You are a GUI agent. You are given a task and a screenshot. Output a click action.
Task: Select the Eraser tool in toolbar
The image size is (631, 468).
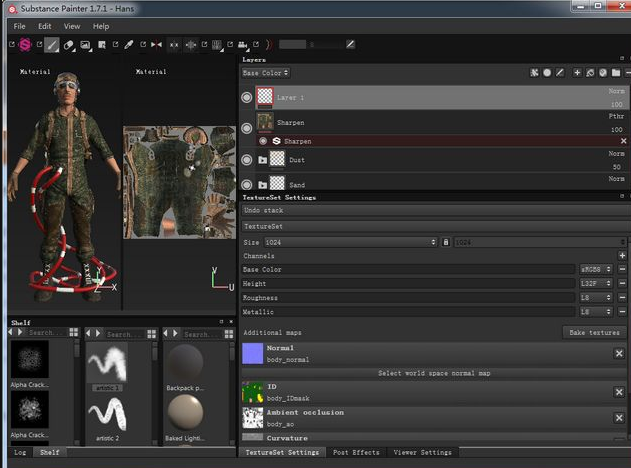coord(68,45)
